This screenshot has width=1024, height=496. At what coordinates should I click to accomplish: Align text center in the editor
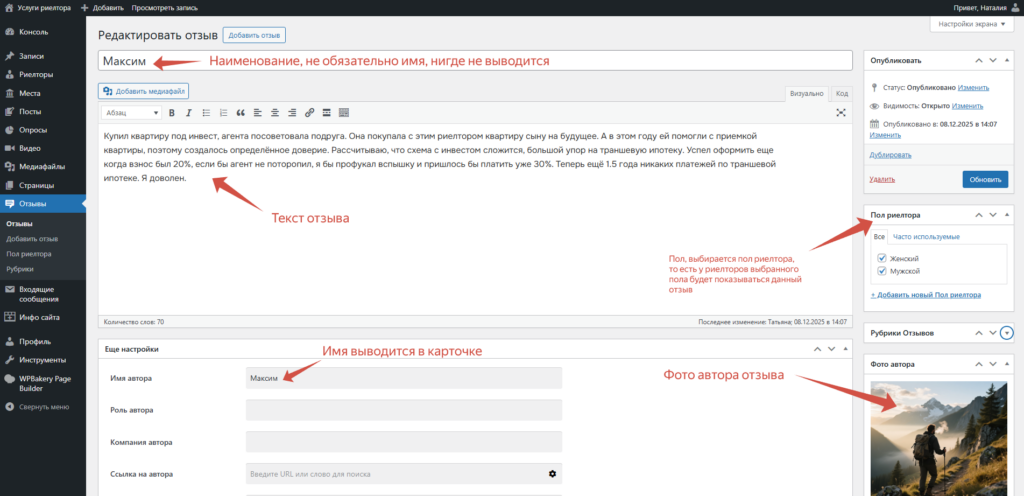pos(275,113)
